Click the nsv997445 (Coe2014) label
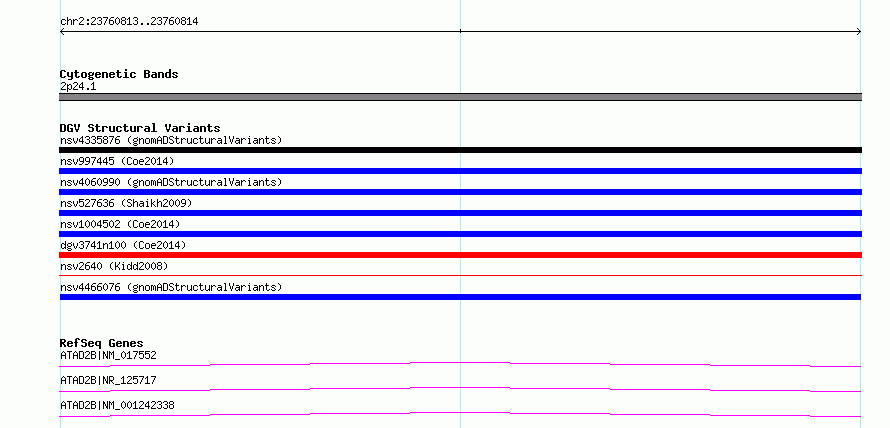 pyautogui.click(x=117, y=161)
